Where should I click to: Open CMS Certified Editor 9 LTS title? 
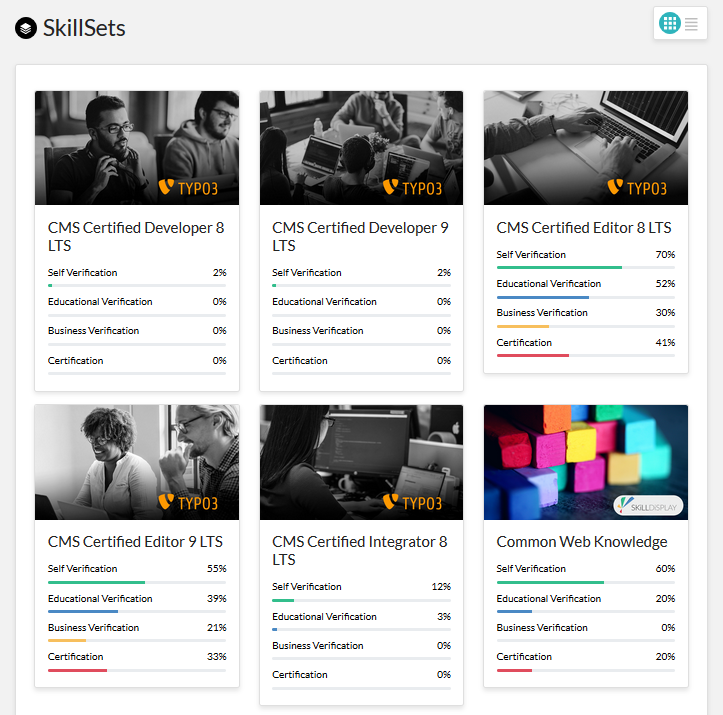pos(135,542)
